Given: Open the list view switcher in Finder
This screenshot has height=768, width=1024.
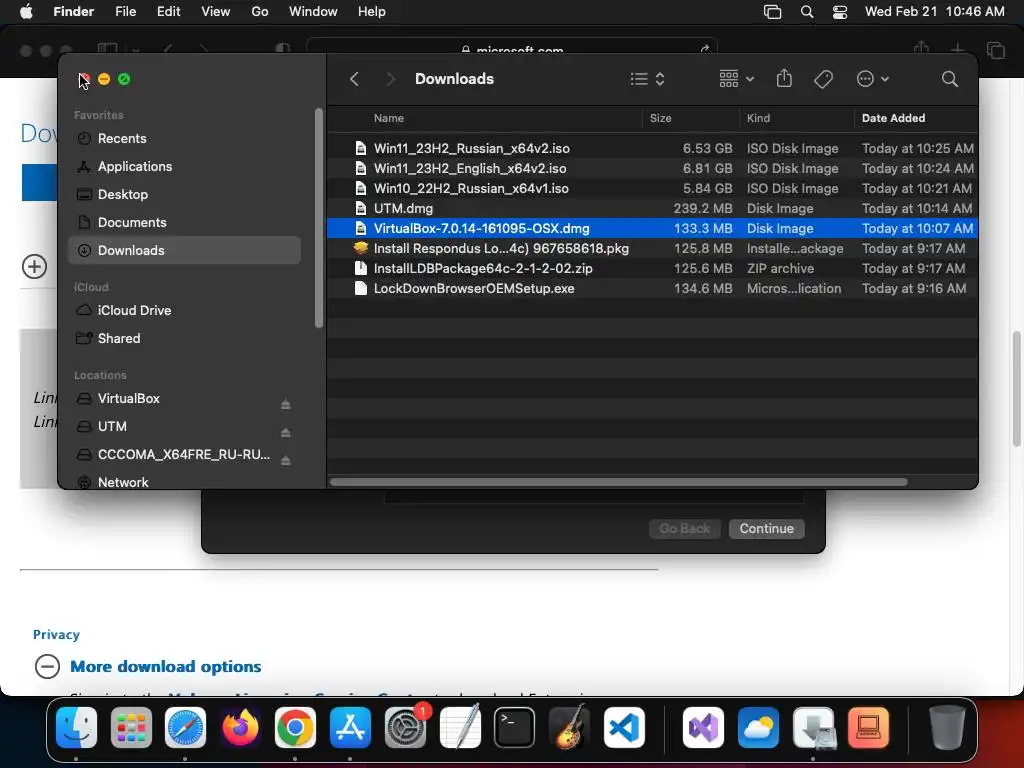Looking at the screenshot, I should pos(647,79).
